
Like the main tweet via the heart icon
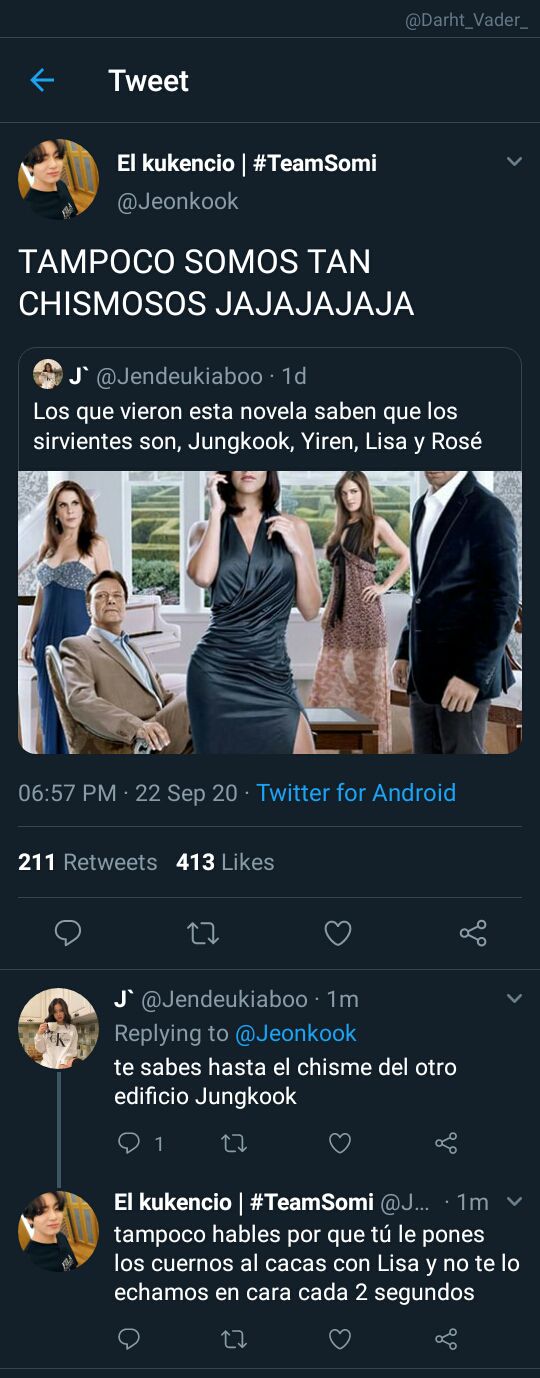coord(338,933)
